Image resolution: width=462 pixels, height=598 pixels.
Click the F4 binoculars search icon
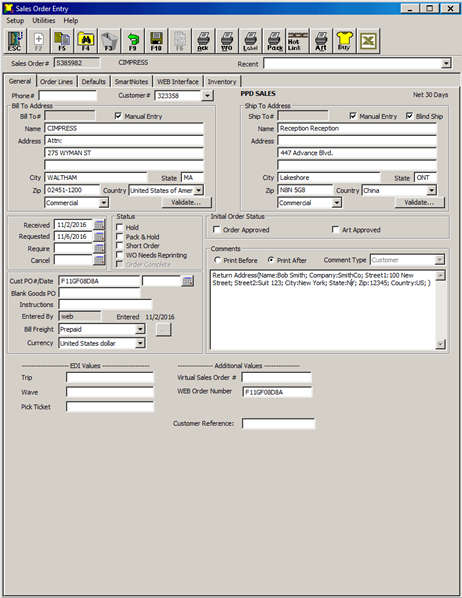click(x=86, y=41)
